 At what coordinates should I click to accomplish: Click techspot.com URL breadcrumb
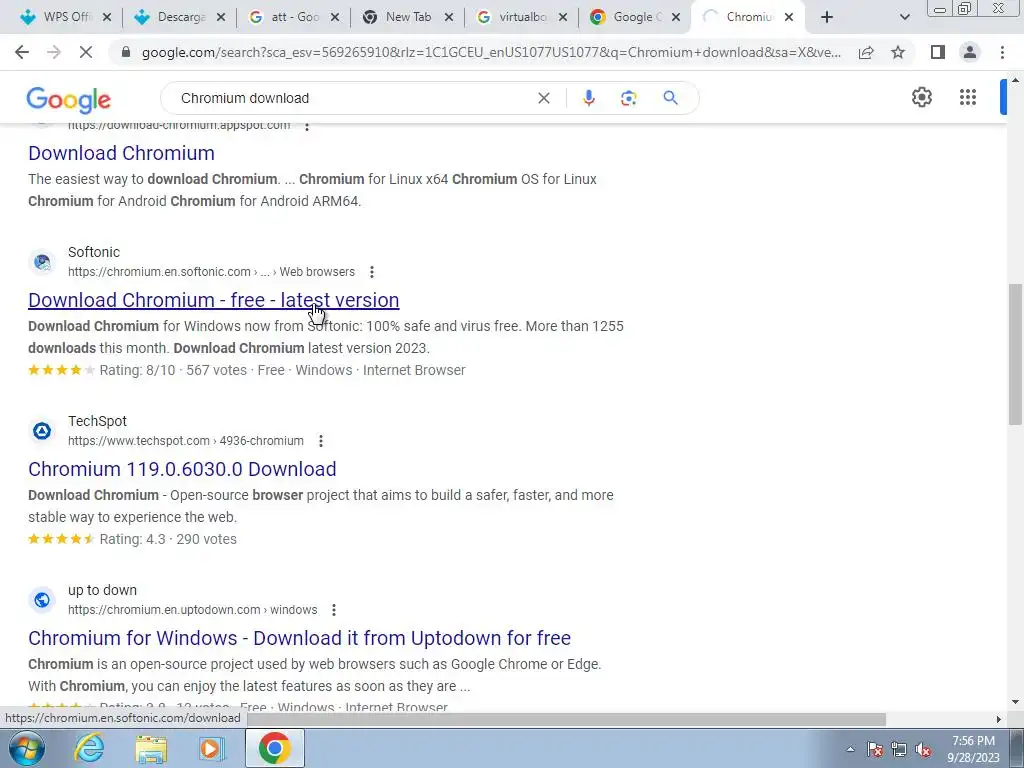click(185, 441)
